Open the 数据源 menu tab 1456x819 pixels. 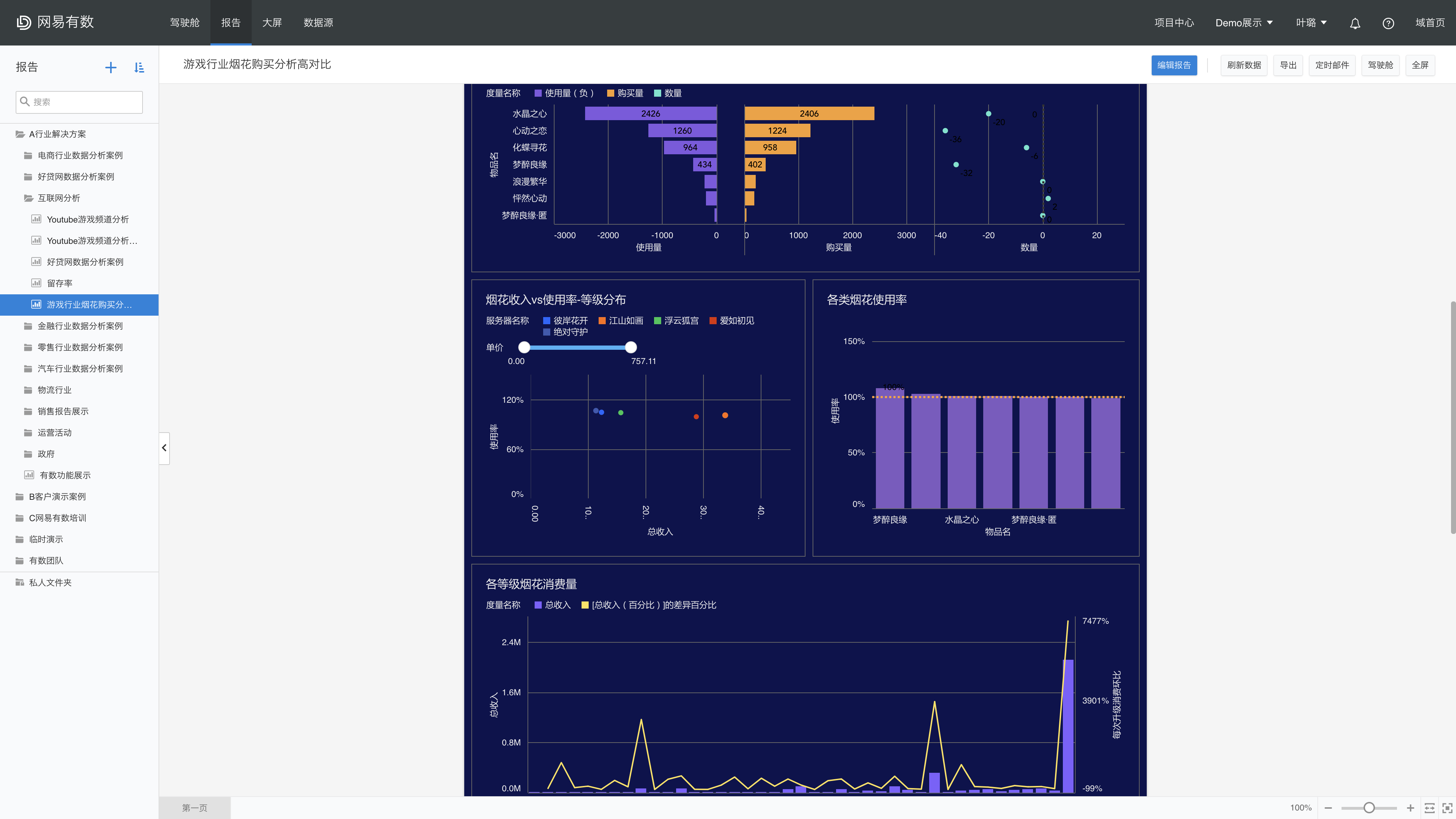click(x=318, y=23)
